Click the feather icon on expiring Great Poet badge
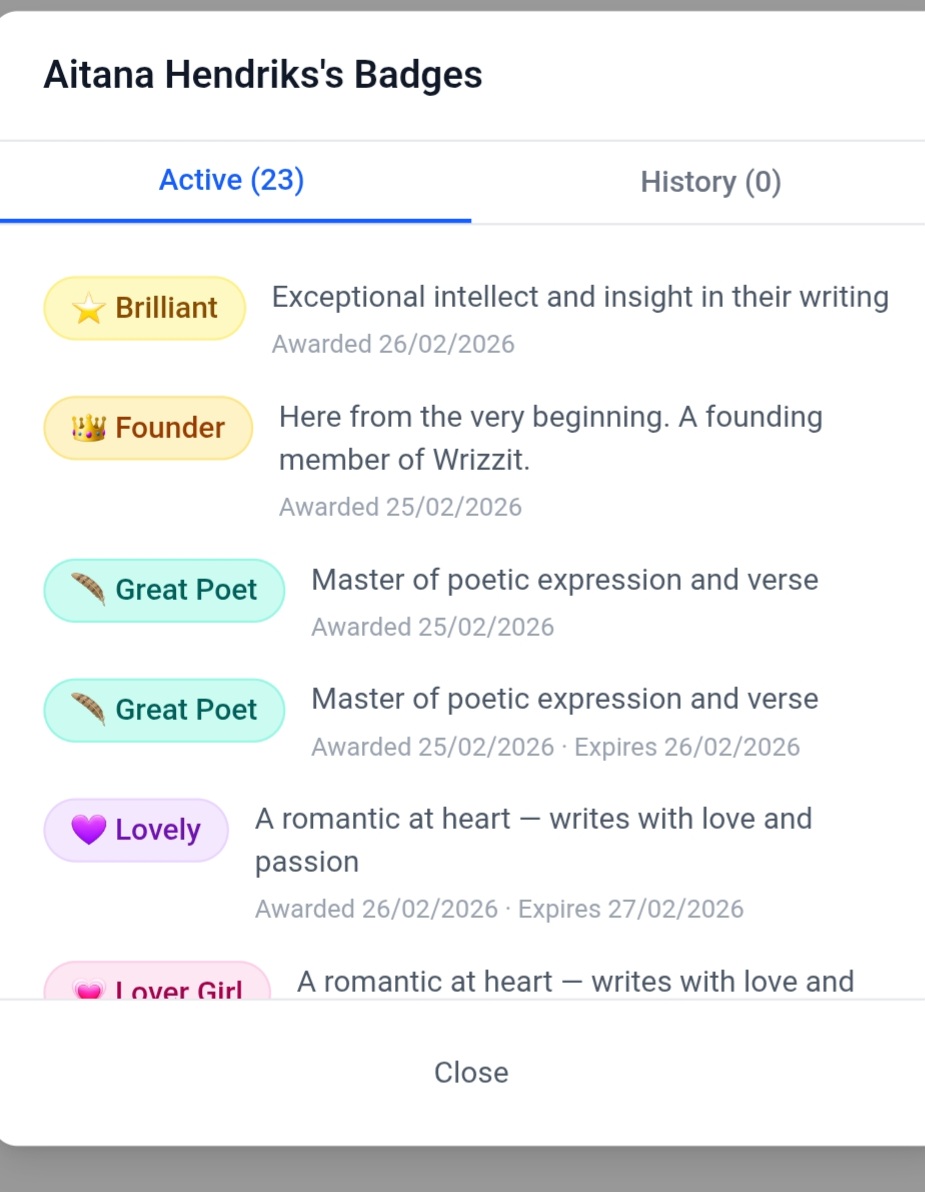 point(88,710)
